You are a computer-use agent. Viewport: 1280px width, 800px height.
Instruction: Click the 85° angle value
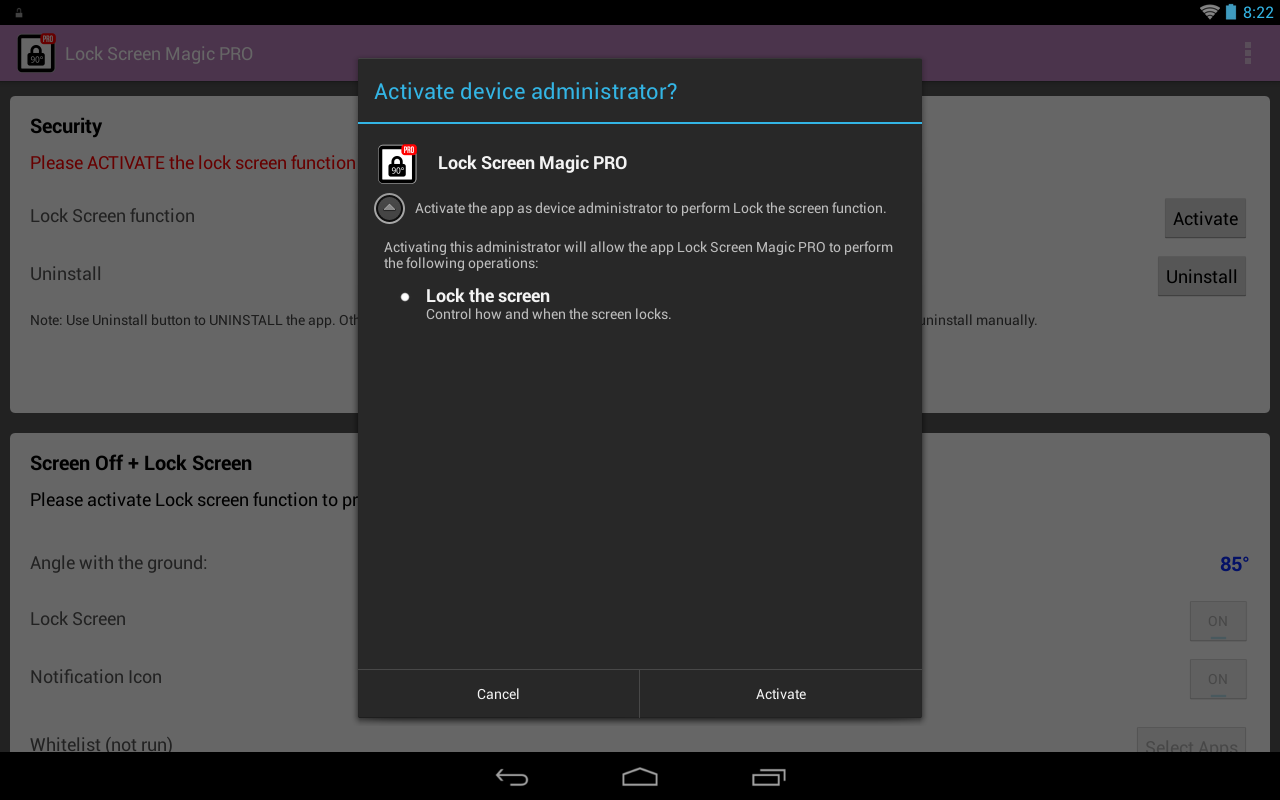pos(1234,564)
